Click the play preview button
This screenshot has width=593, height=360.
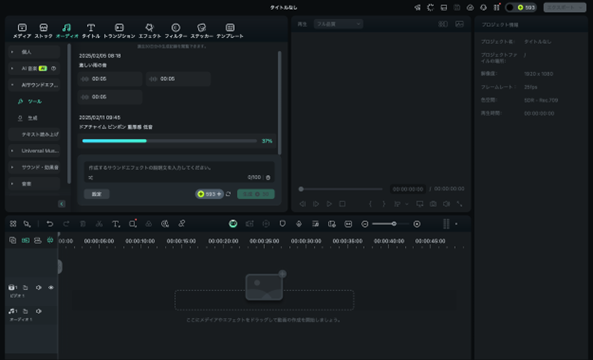pos(329,204)
